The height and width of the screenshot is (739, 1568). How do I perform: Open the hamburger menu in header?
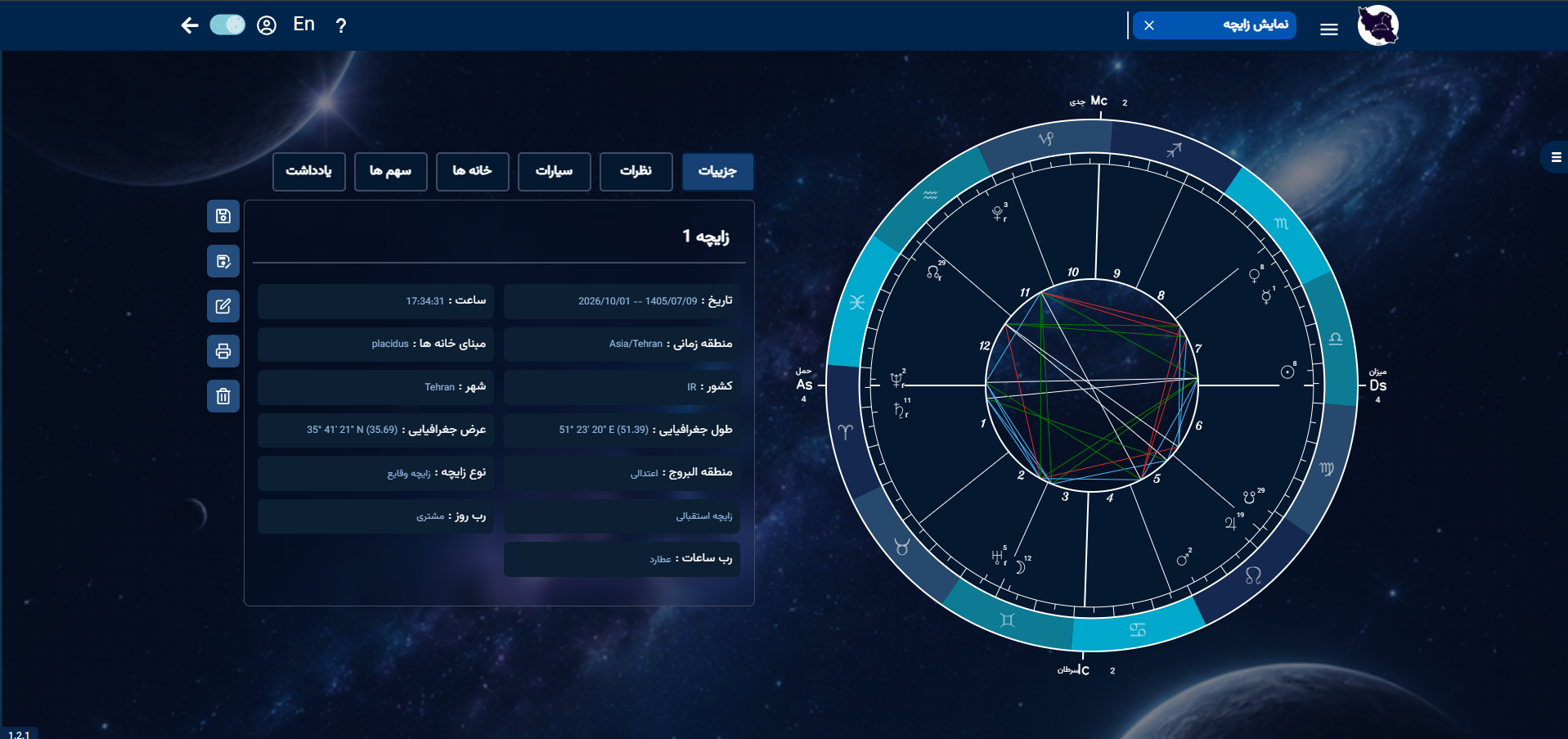[1329, 29]
